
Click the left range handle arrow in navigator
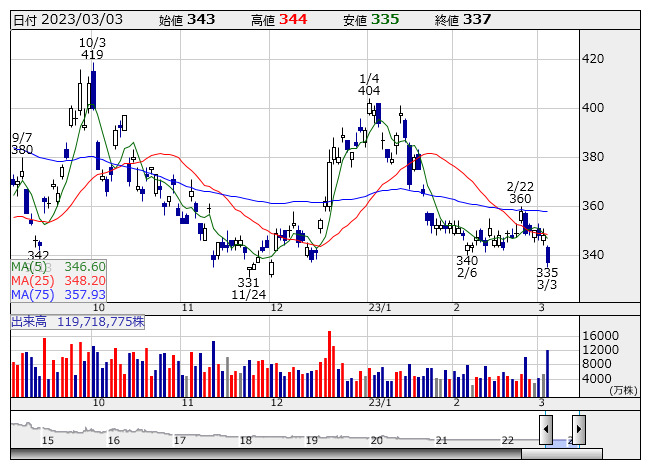(x=545, y=430)
